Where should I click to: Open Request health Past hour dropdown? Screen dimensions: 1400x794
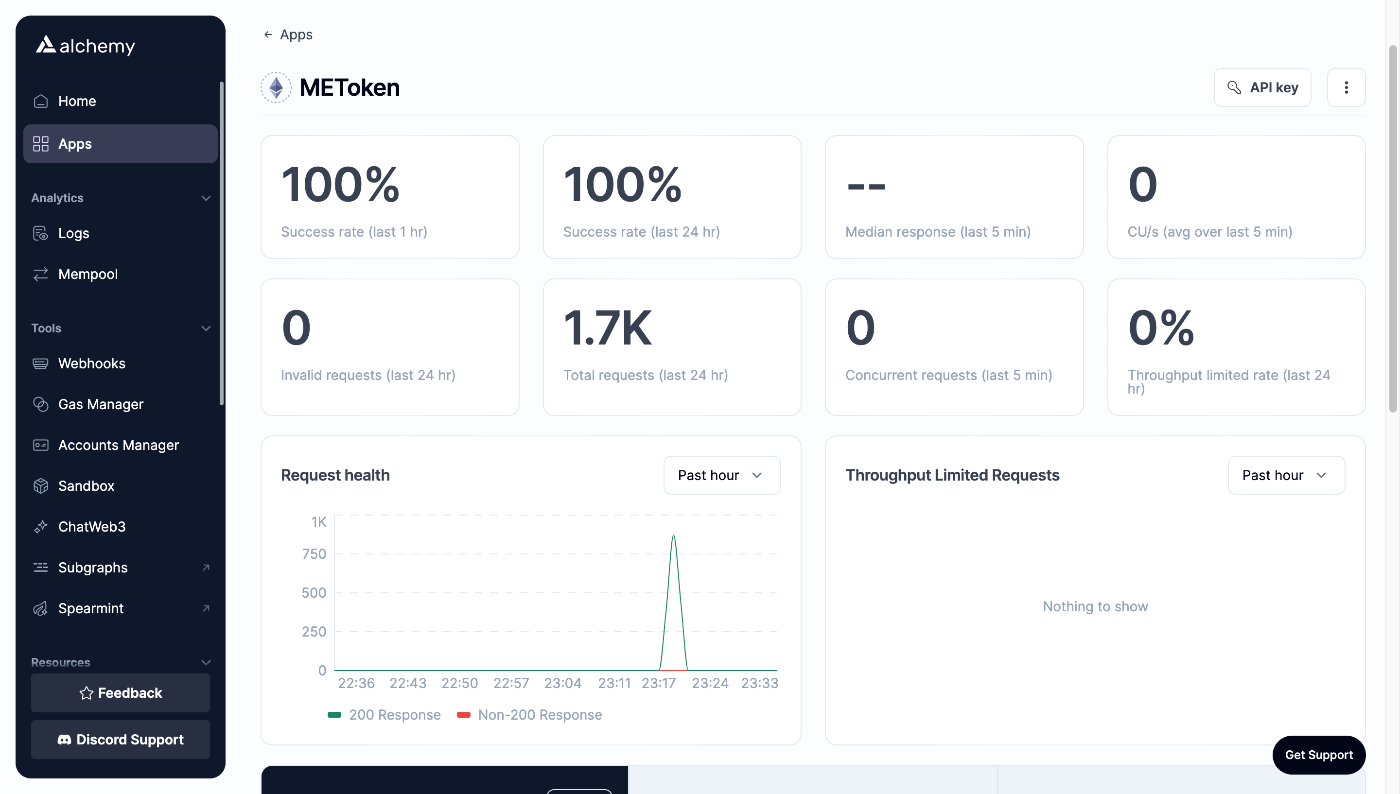click(722, 475)
